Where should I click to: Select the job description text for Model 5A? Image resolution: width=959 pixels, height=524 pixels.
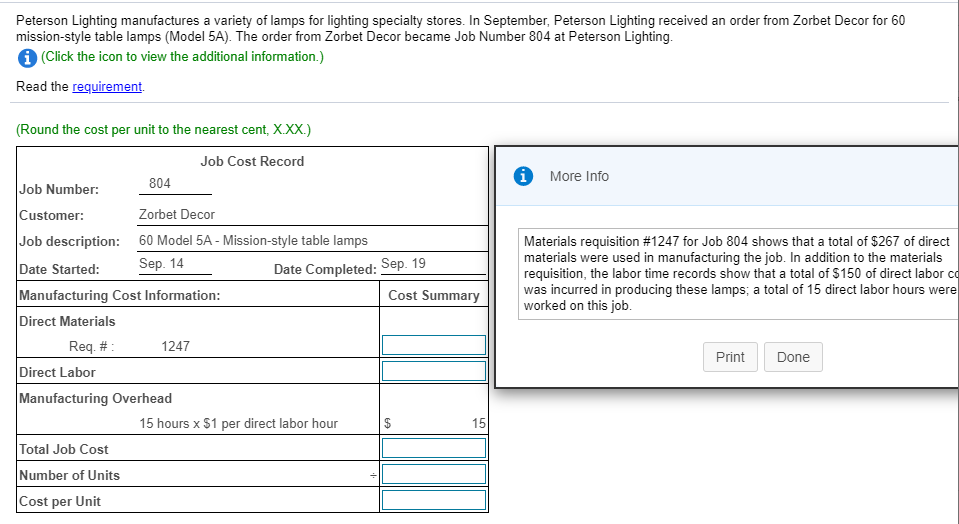pyautogui.click(x=253, y=240)
